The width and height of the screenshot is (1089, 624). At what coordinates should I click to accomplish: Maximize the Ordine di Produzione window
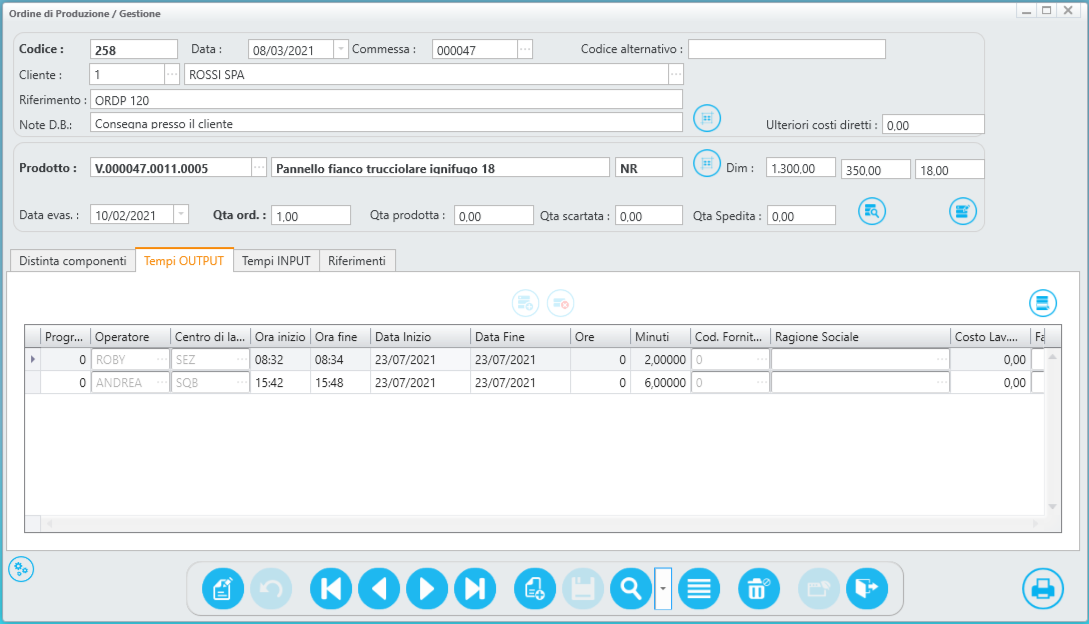coord(1047,10)
